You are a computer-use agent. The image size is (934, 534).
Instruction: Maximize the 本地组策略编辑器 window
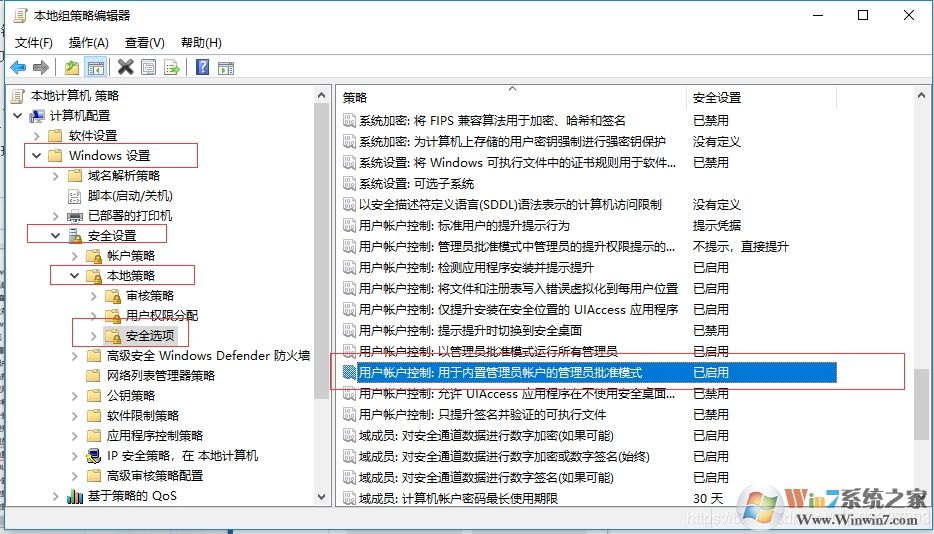[x=863, y=15]
